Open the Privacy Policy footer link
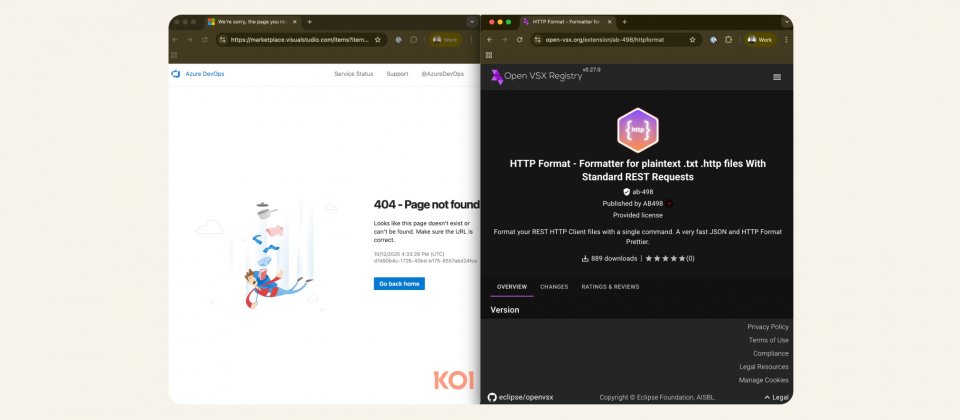960x420 pixels. tap(767, 327)
